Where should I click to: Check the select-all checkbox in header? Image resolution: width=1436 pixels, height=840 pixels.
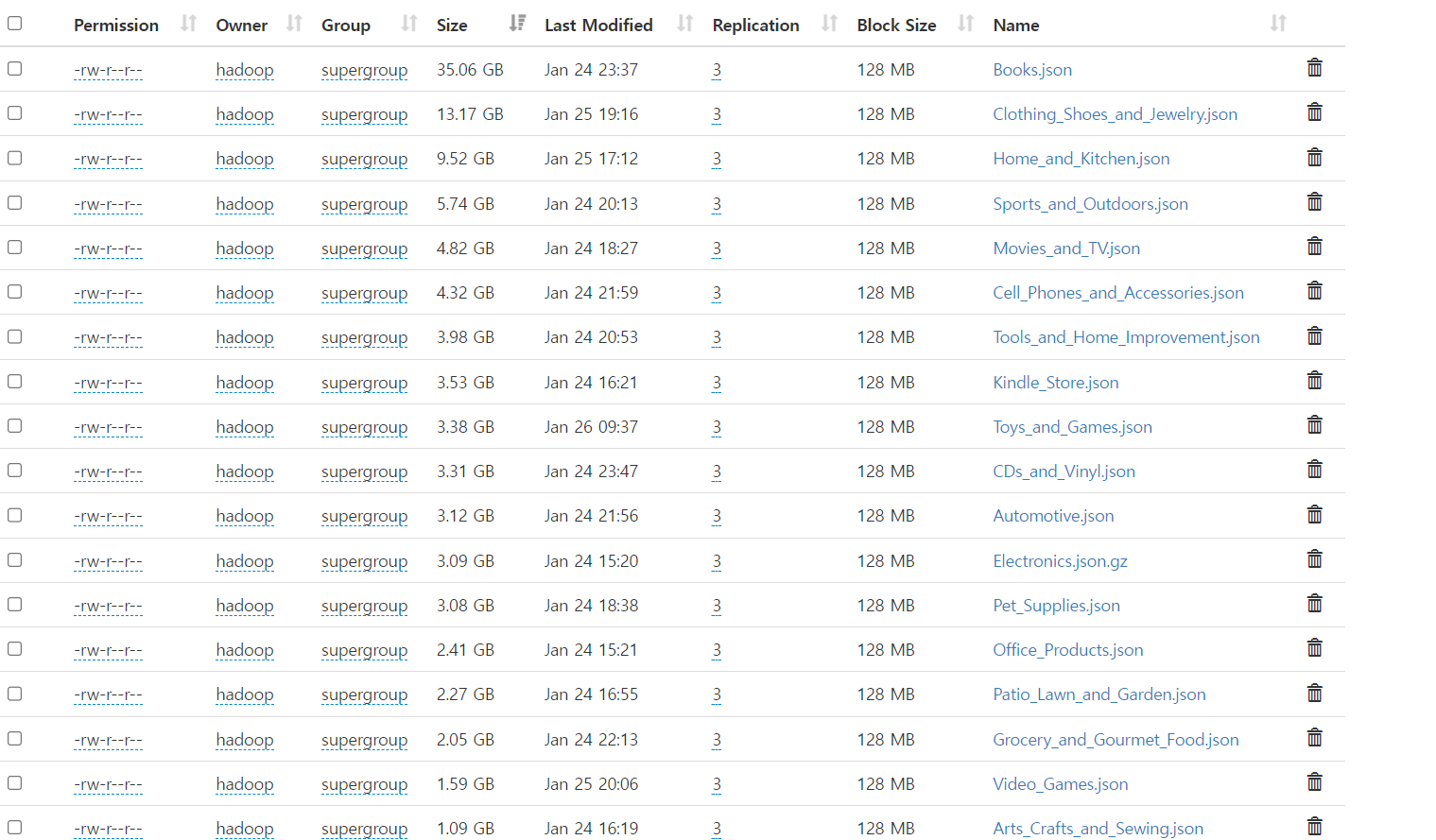[x=14, y=23]
